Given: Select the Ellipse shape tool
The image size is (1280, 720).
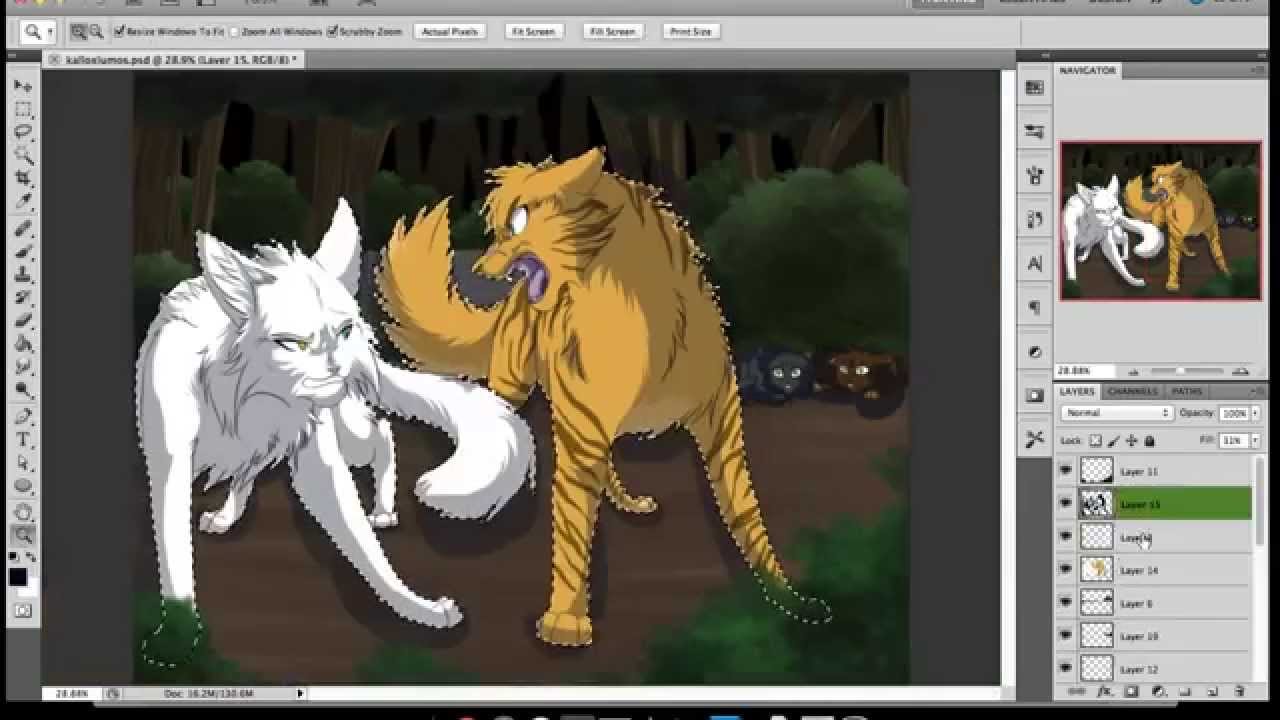Looking at the screenshot, I should [x=23, y=487].
